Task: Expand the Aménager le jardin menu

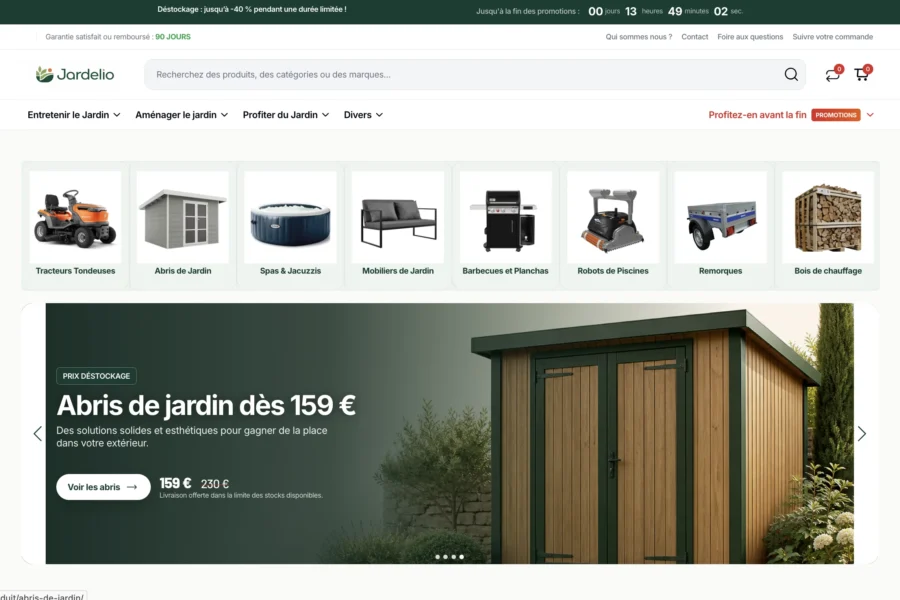Action: [x=181, y=115]
